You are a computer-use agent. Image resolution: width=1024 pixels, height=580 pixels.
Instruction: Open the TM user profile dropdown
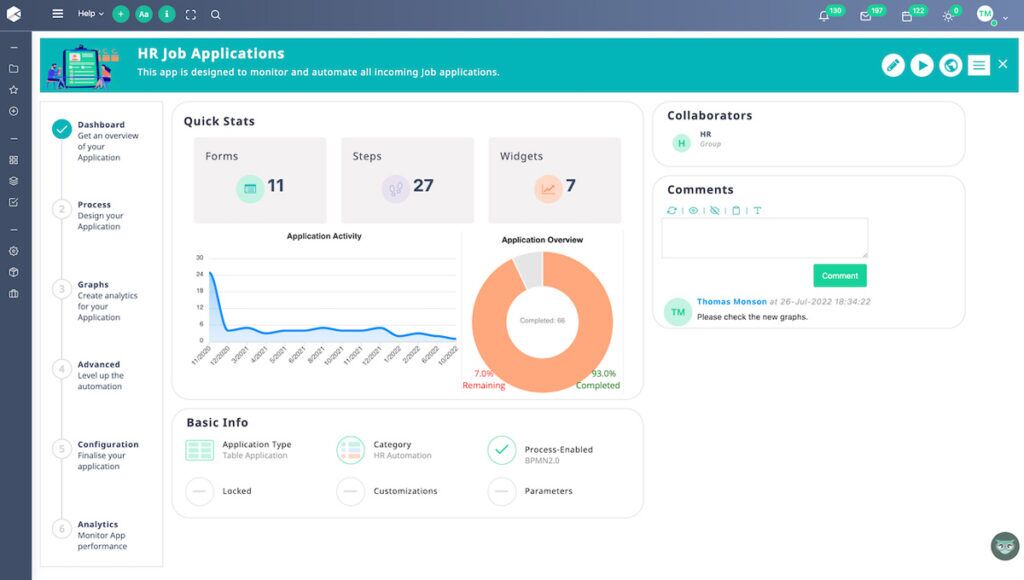point(990,15)
